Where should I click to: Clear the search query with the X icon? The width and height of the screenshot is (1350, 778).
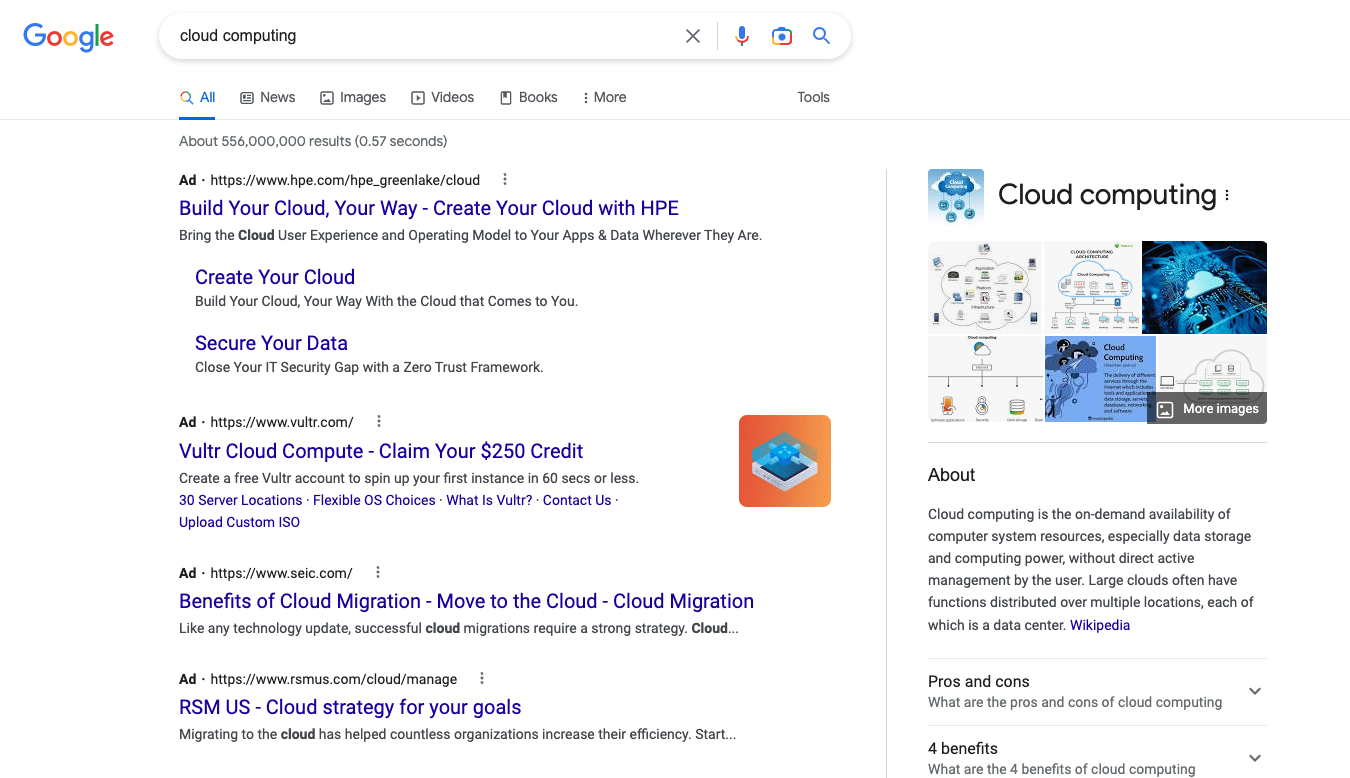pos(693,35)
